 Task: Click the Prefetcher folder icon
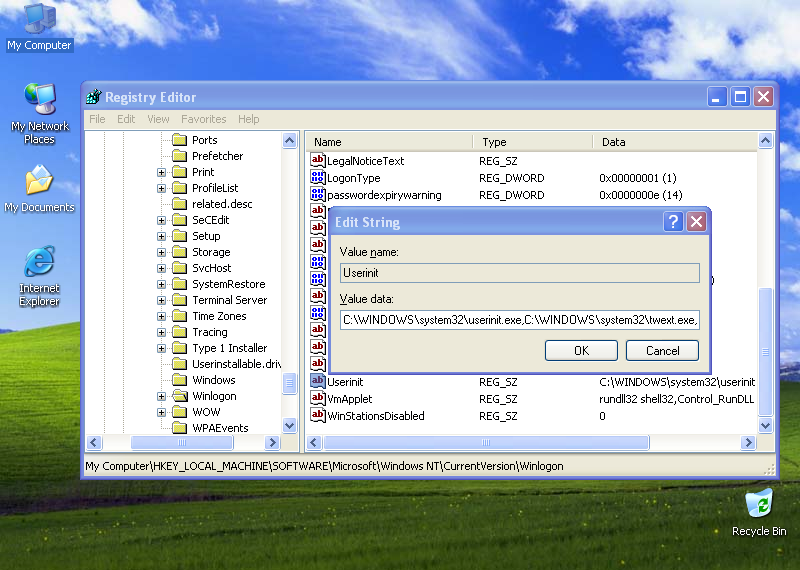[x=180, y=155]
